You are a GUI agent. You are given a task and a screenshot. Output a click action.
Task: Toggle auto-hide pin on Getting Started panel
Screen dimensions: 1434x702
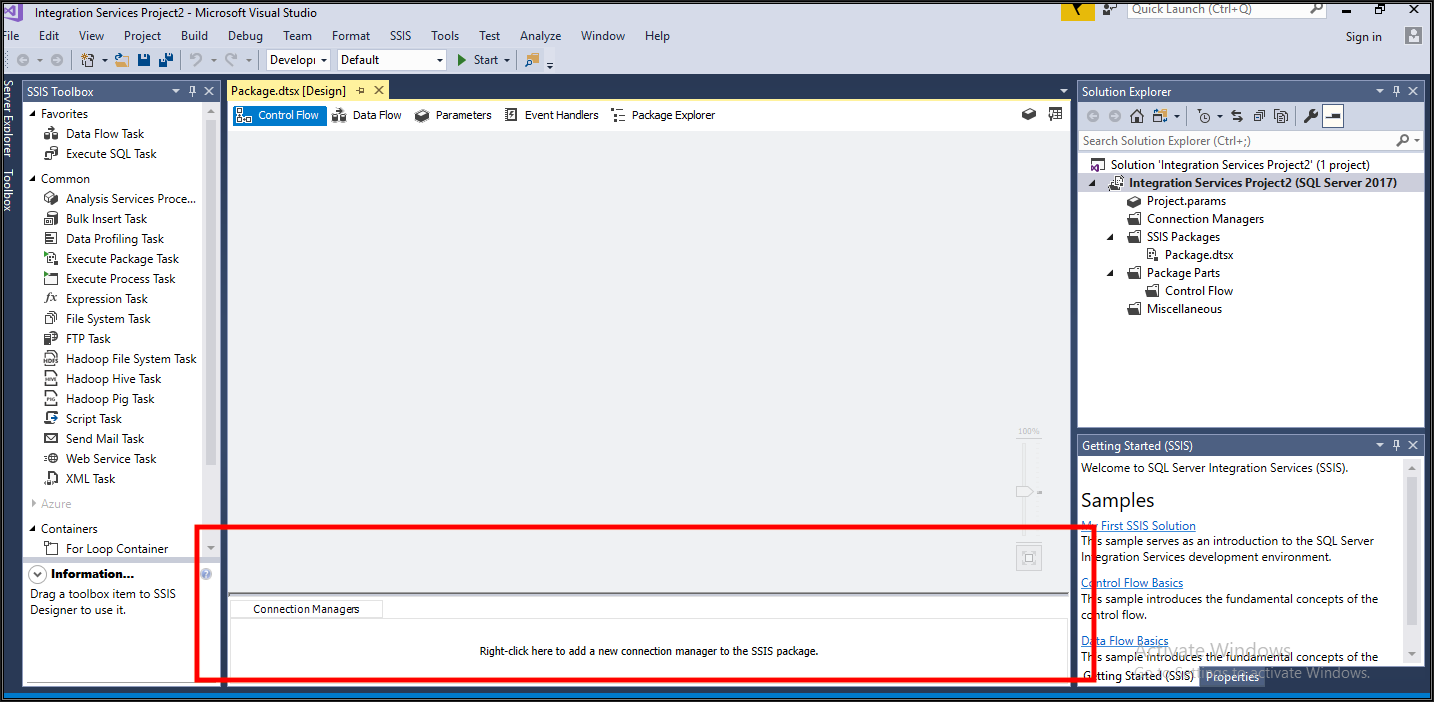[x=1396, y=445]
